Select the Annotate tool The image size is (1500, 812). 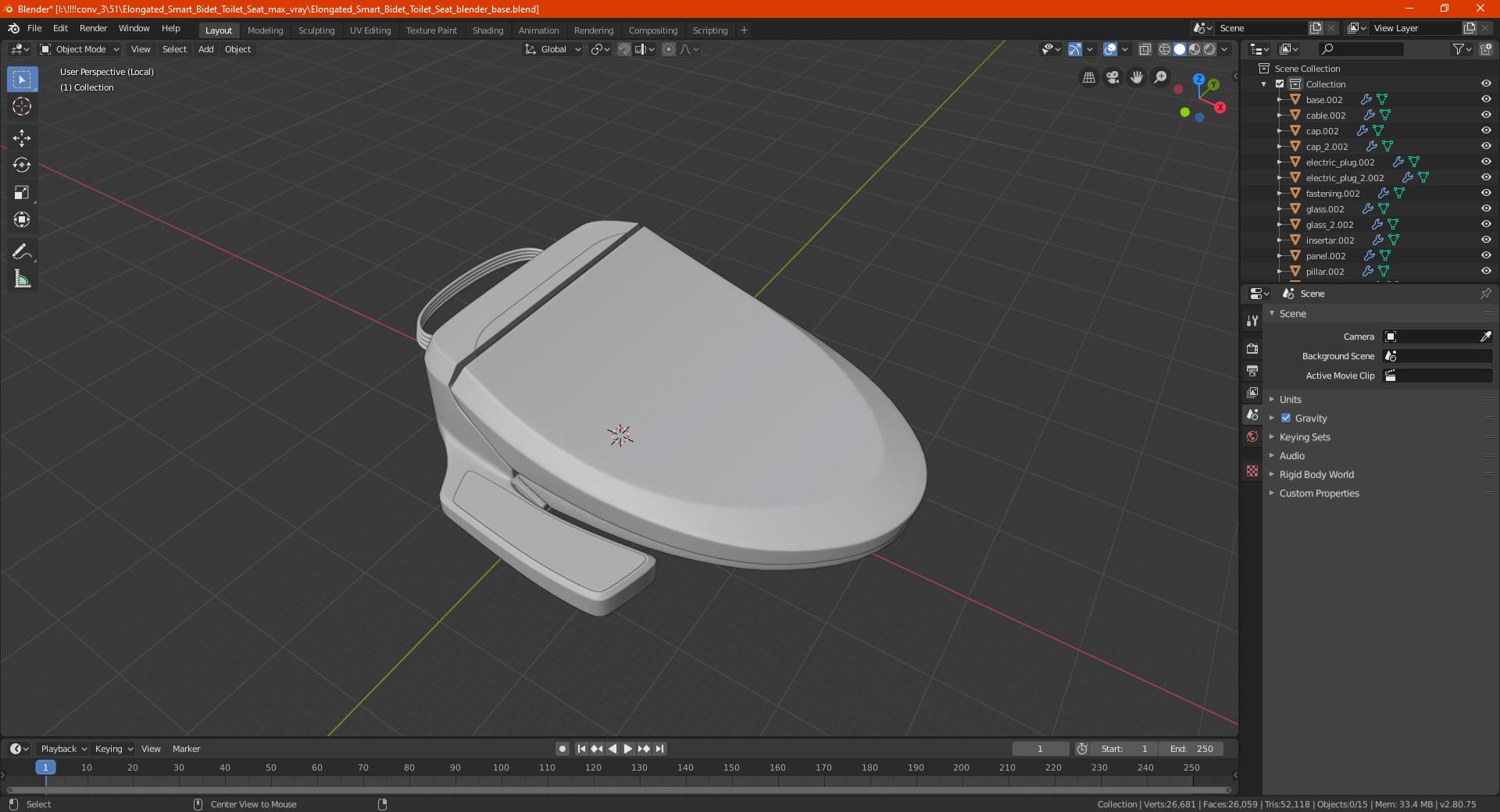[x=22, y=251]
